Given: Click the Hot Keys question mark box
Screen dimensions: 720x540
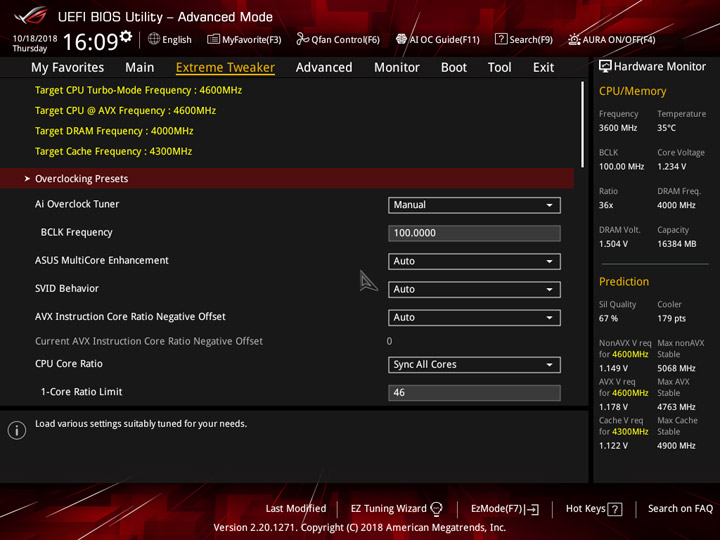Looking at the screenshot, I should click(615, 509).
